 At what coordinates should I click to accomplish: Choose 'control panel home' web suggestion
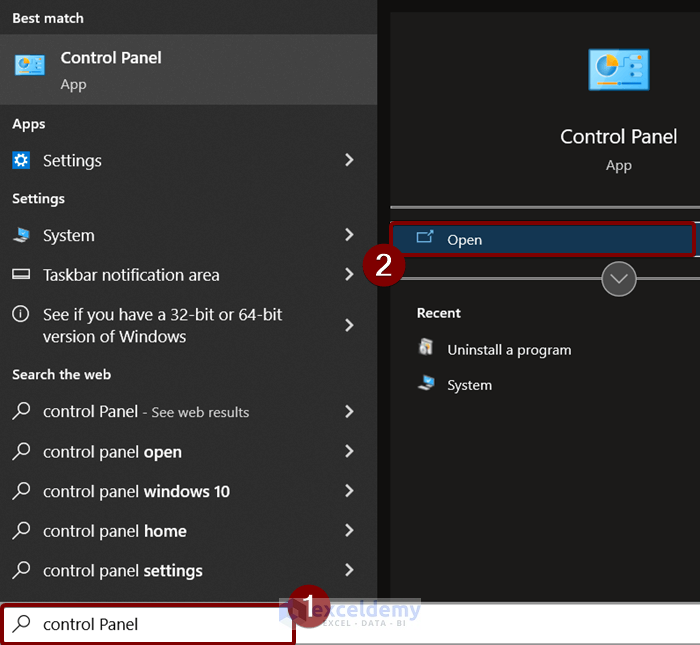coord(188,531)
